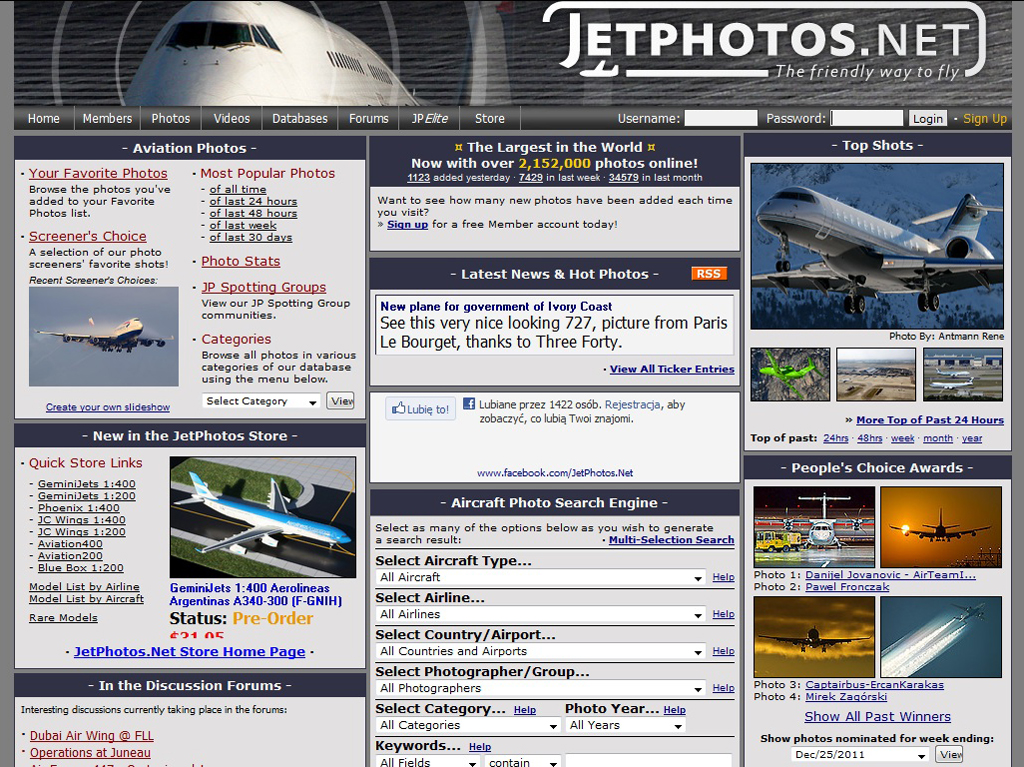Visit the Forums menu item

coord(368,118)
